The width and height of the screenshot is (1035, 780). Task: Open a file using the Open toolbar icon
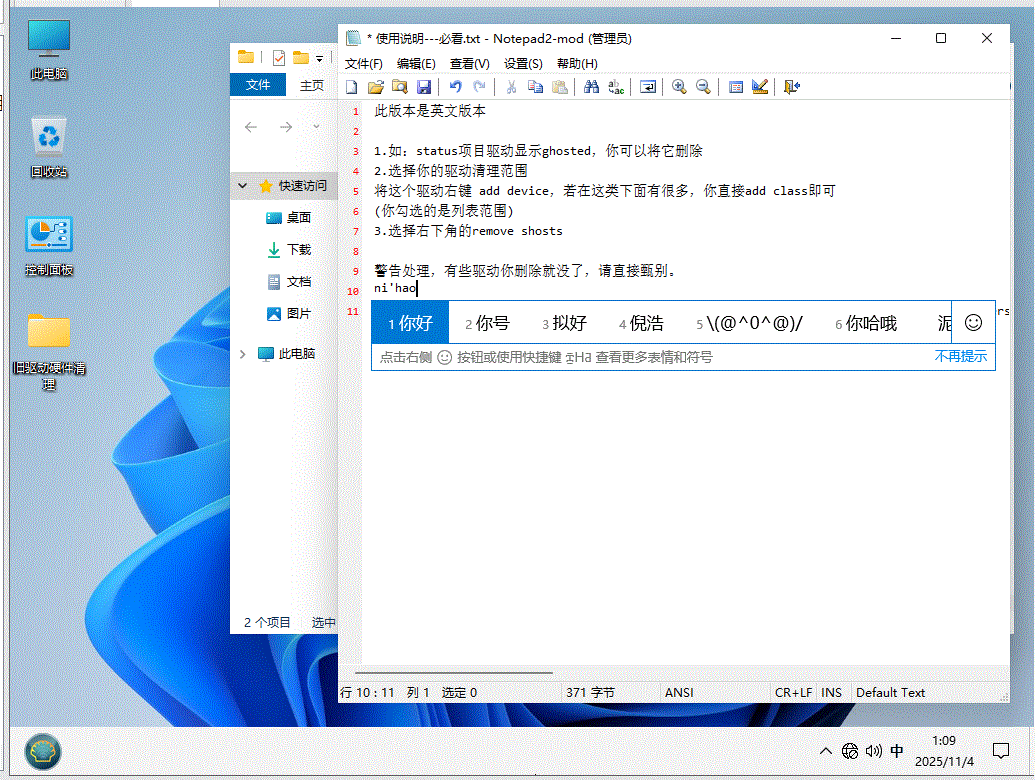coord(375,87)
